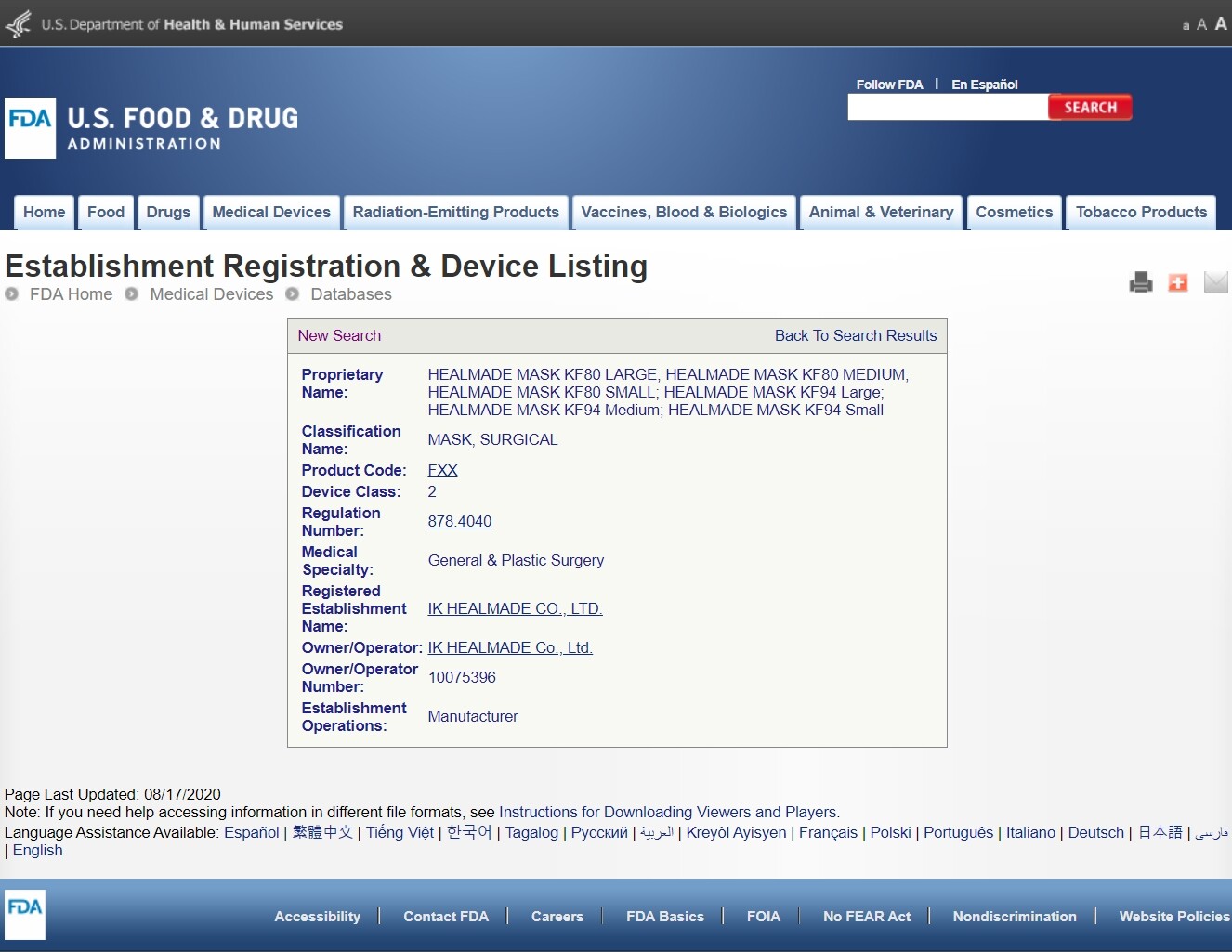Select the medium text size letter

[x=1201, y=25]
